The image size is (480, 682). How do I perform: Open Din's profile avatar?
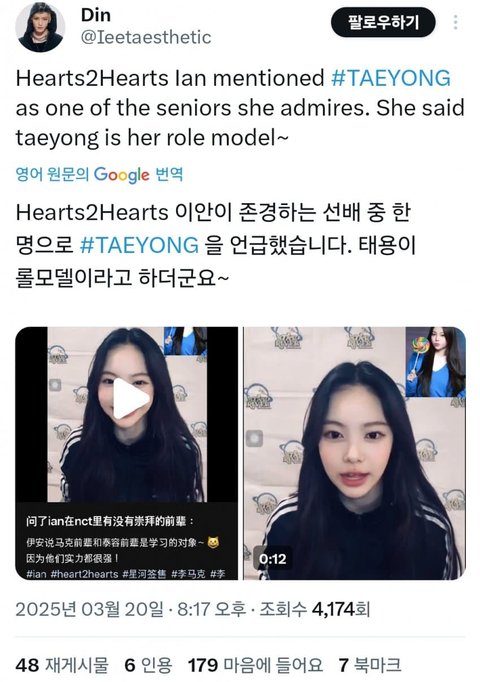point(40,27)
